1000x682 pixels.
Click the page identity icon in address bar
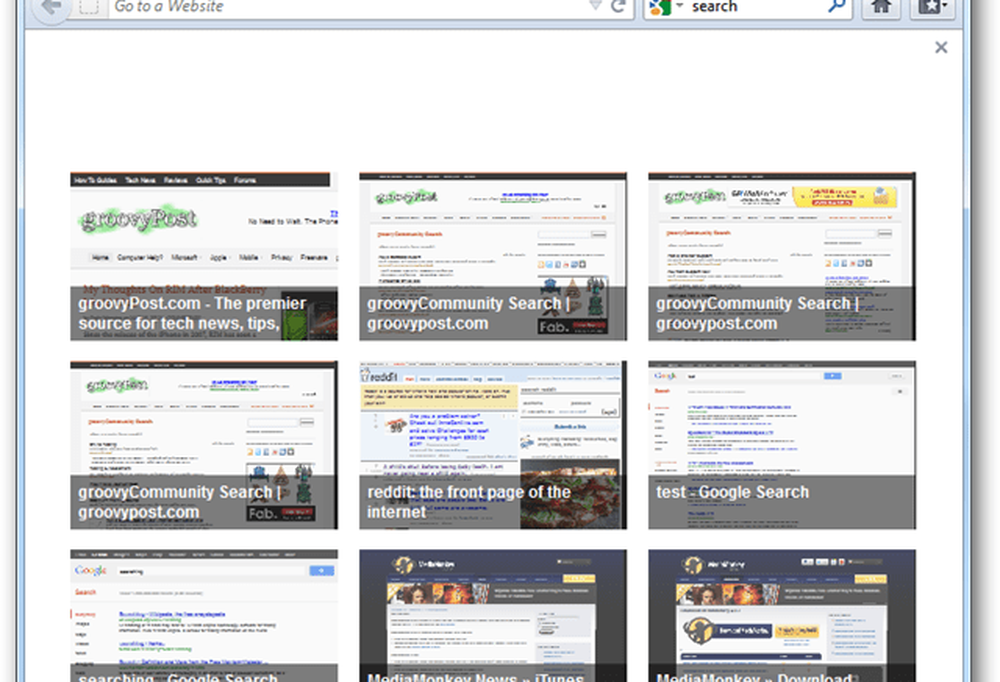pos(89,7)
